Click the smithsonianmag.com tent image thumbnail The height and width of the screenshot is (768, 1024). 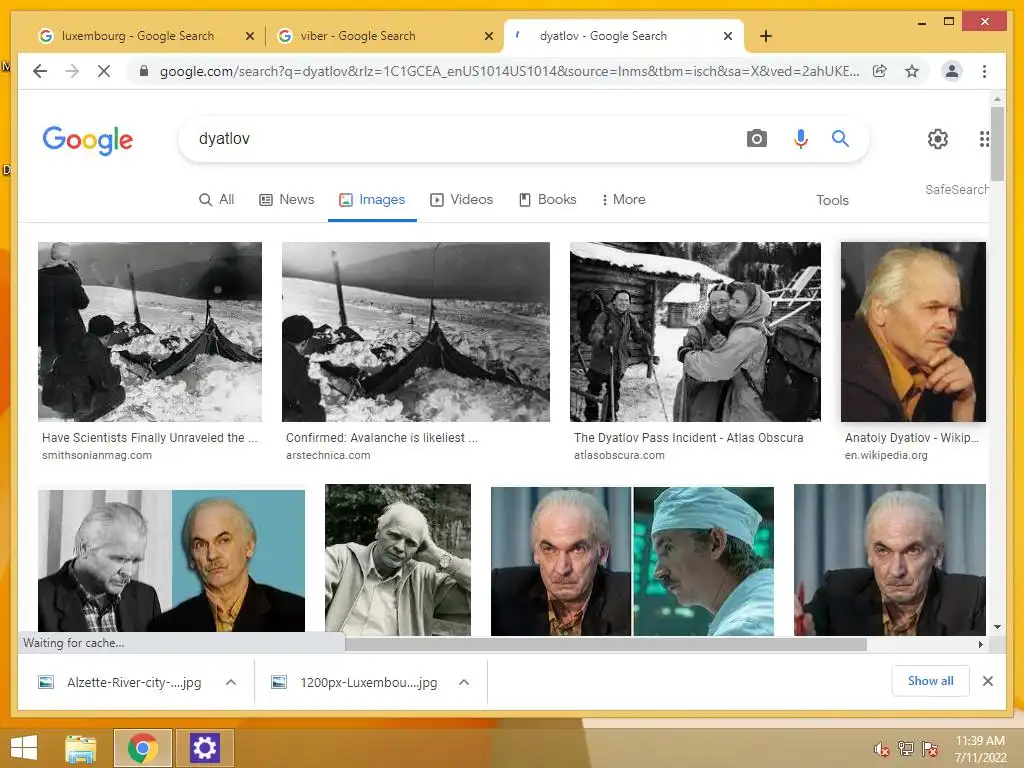pos(150,332)
